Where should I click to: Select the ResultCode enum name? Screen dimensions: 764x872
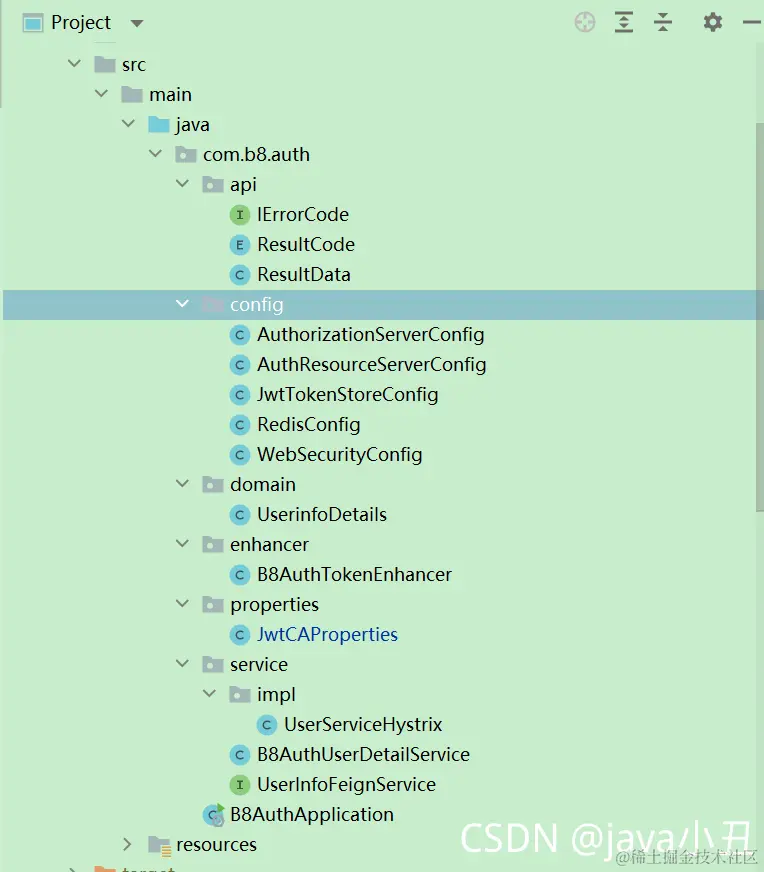point(306,245)
